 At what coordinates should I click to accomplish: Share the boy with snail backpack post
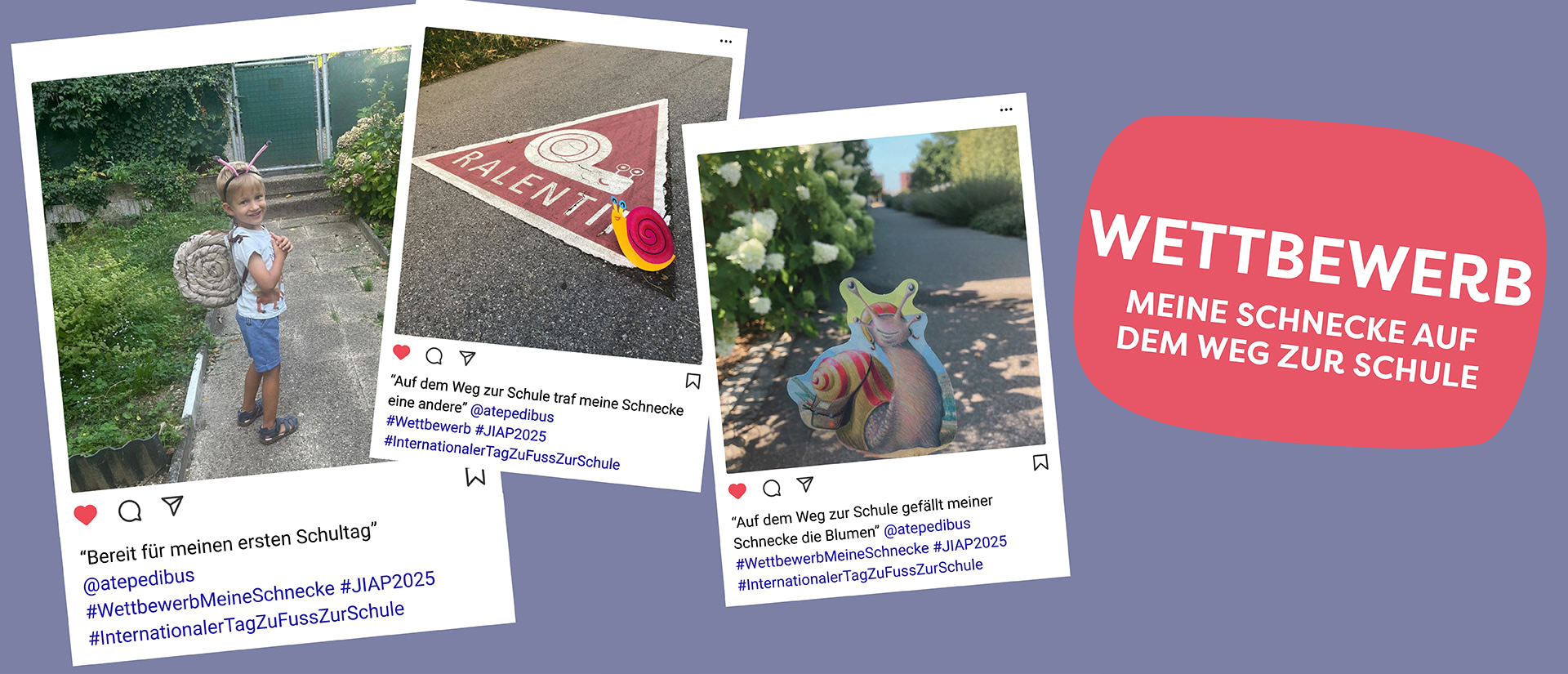click(172, 506)
